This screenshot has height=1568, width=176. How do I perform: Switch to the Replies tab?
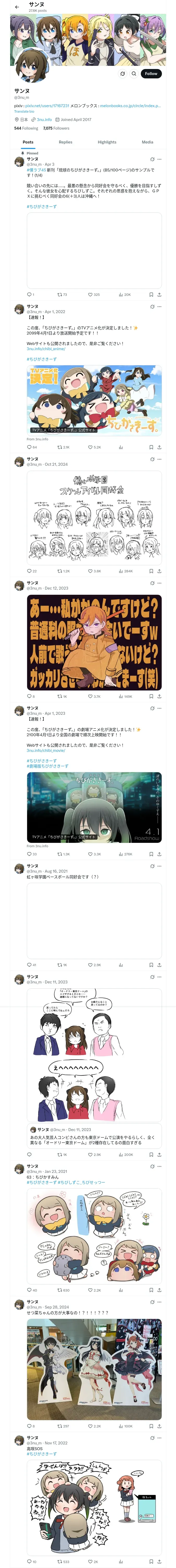tap(65, 142)
